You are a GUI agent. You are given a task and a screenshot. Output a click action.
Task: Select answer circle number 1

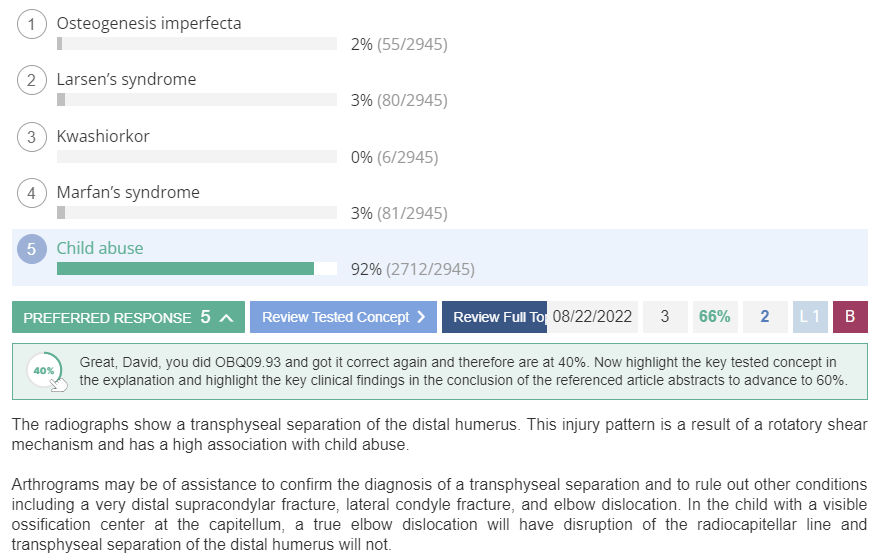pyautogui.click(x=31, y=24)
